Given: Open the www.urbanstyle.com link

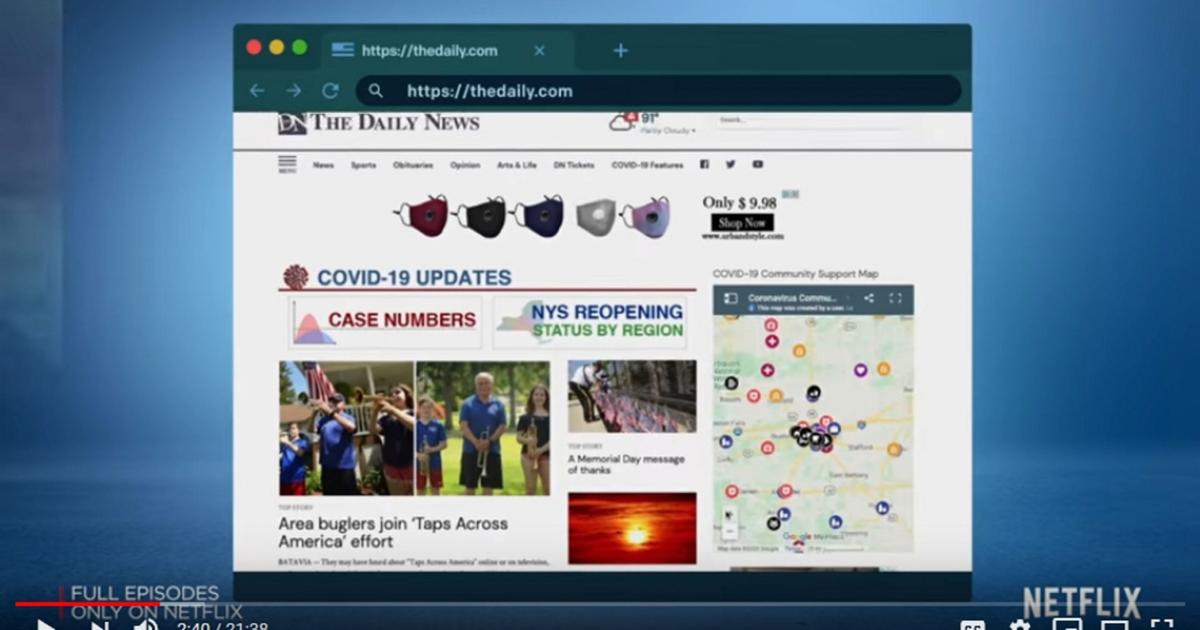Looking at the screenshot, I should 742,236.
